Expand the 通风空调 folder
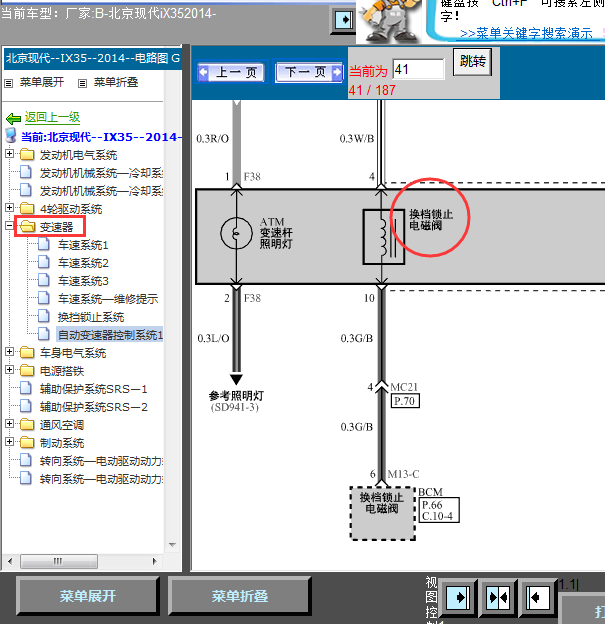The image size is (605, 626). [x=10, y=423]
